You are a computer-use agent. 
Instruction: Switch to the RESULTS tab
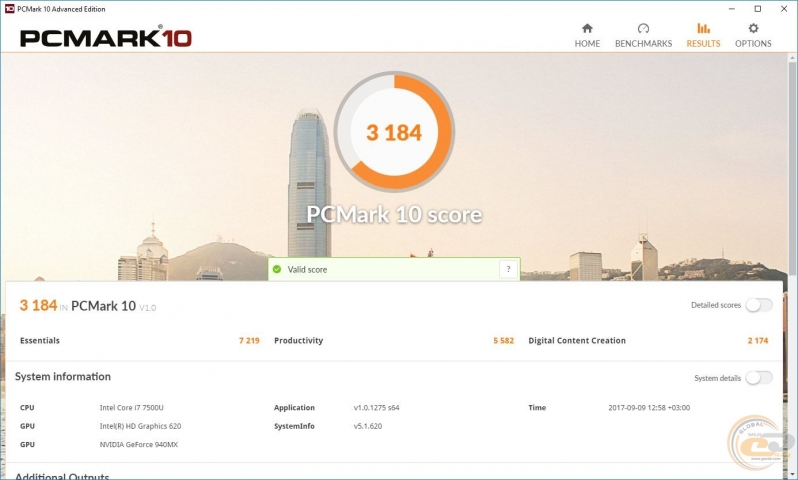(703, 36)
